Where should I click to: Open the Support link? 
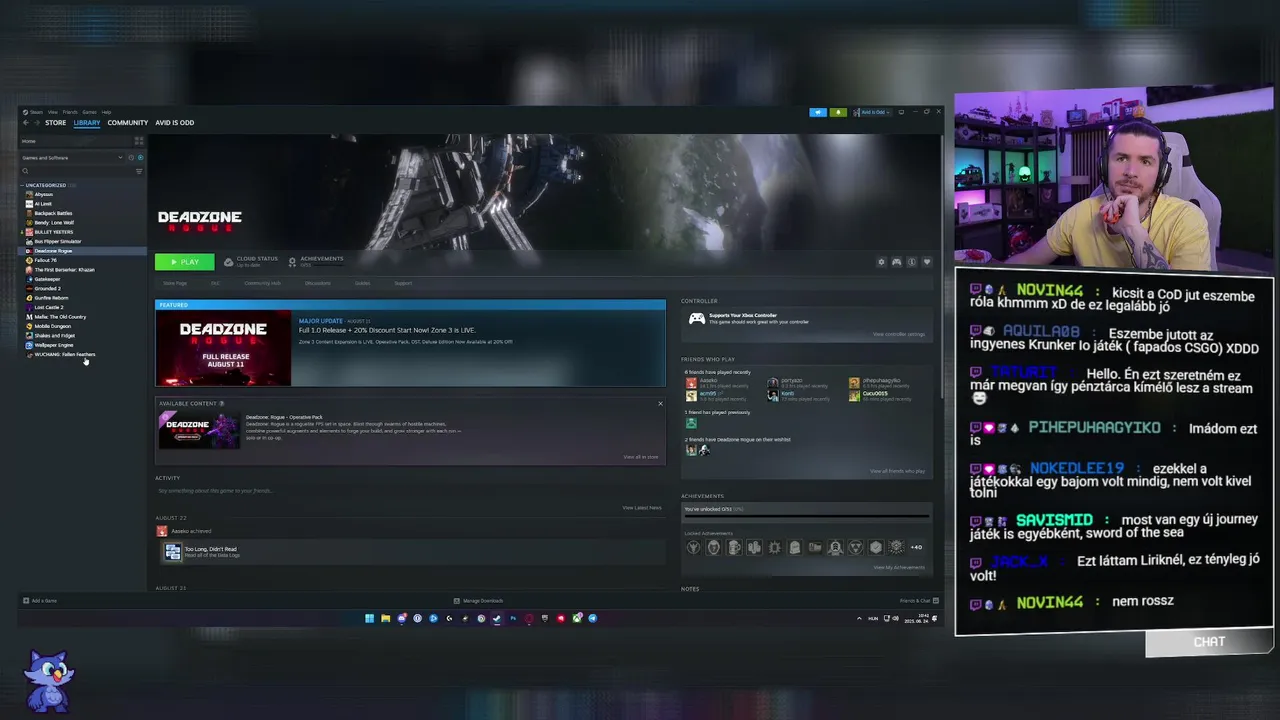click(403, 283)
